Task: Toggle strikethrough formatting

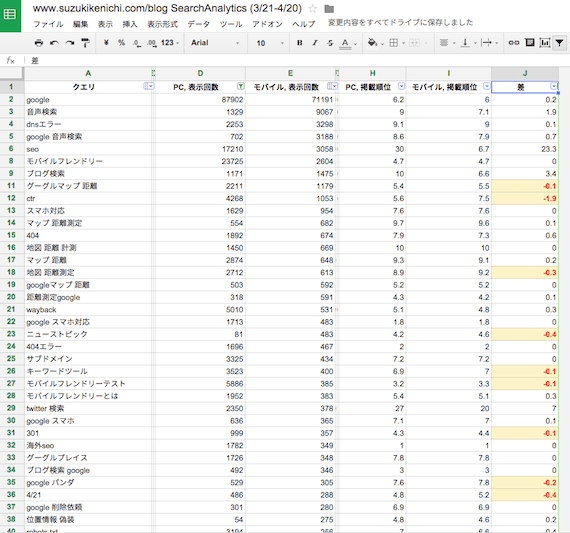Action: click(330, 43)
